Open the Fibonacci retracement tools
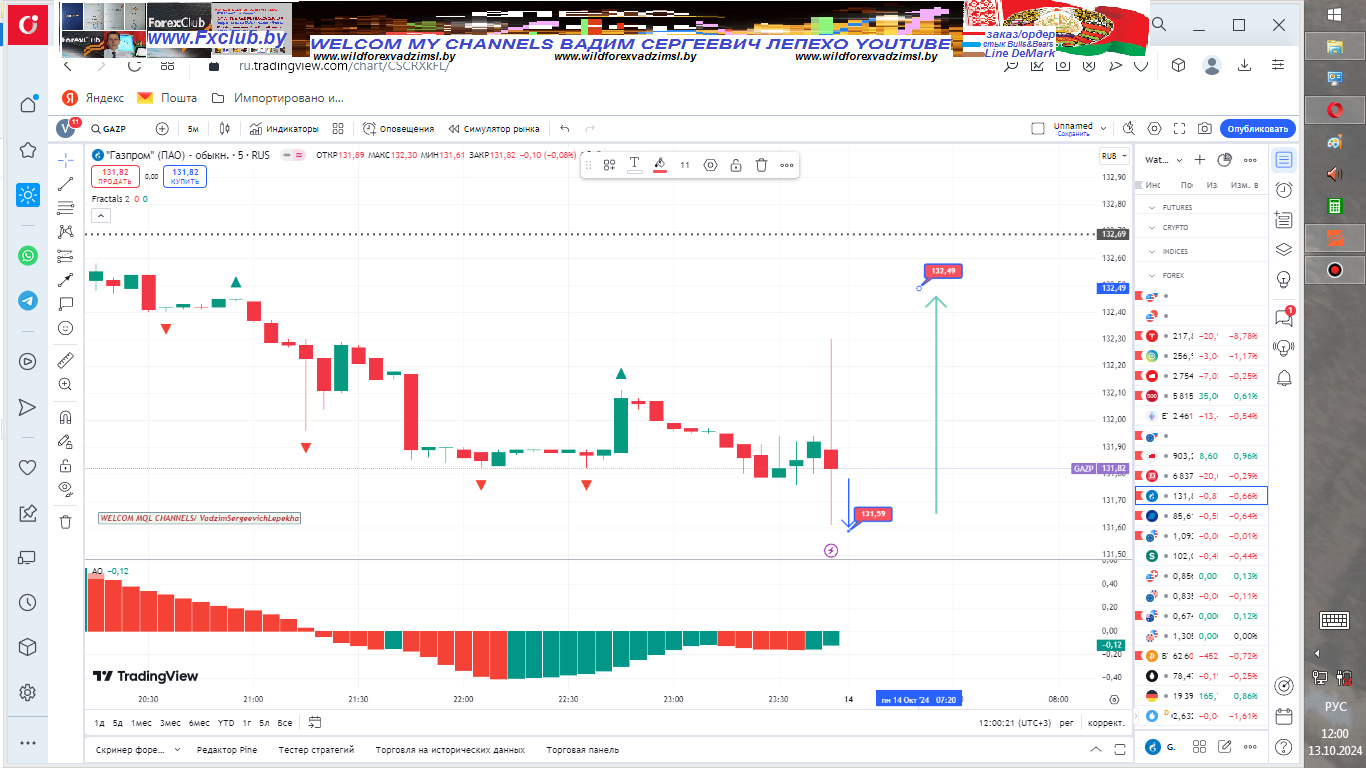Viewport: 1366px width, 768px height. (66, 208)
